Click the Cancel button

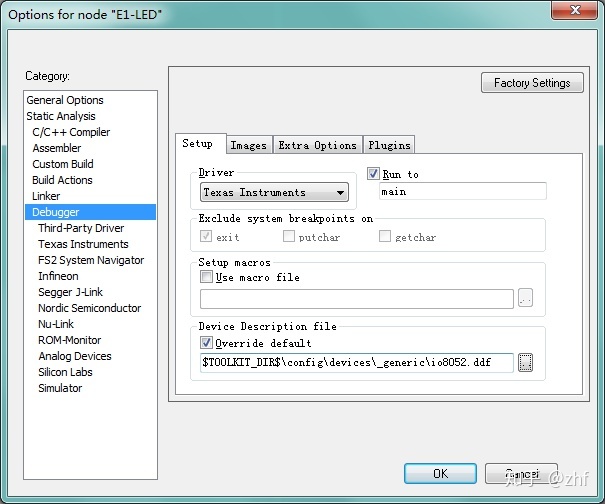(521, 474)
